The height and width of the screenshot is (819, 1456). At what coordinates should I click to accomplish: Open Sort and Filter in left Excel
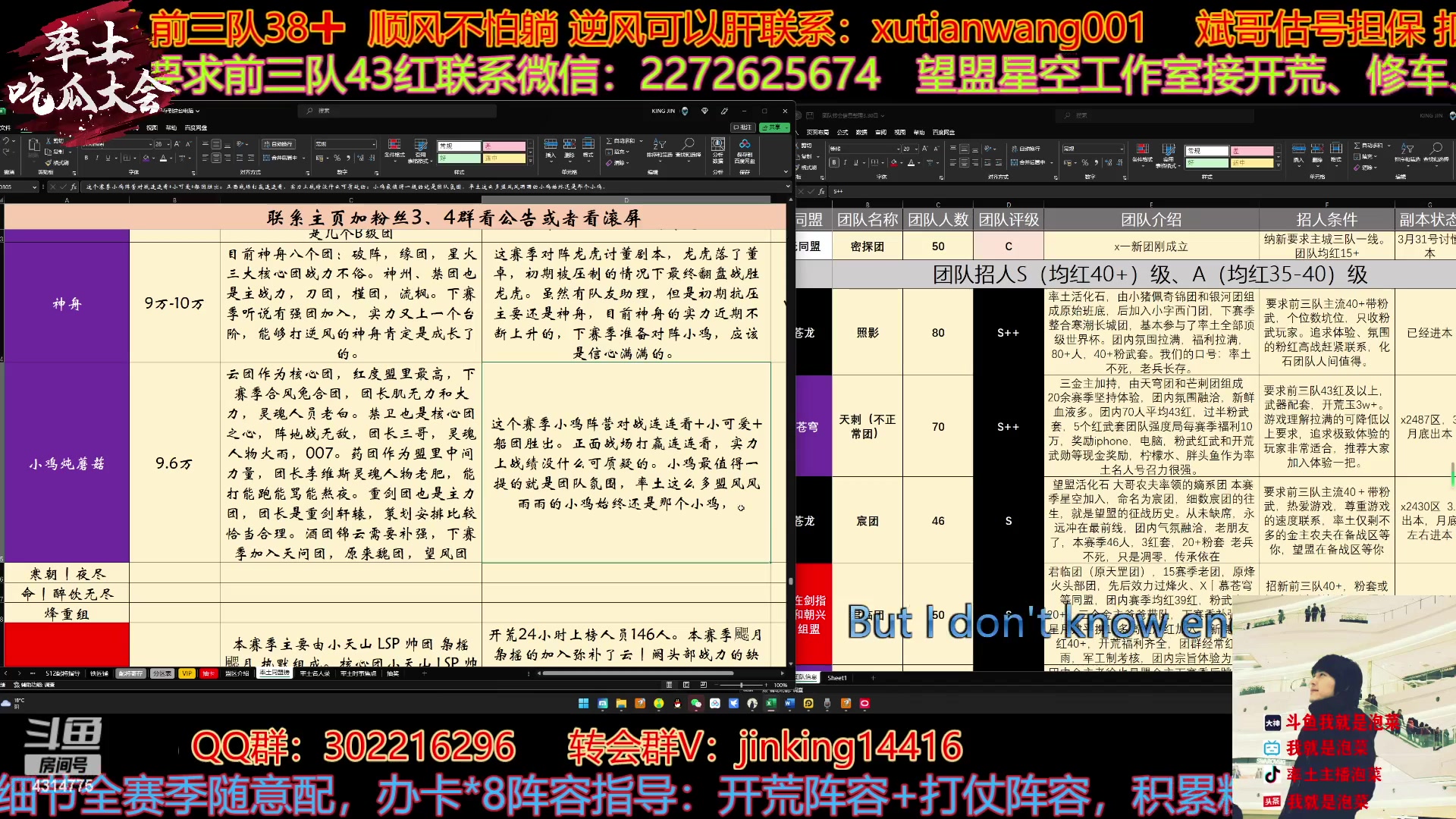(660, 149)
